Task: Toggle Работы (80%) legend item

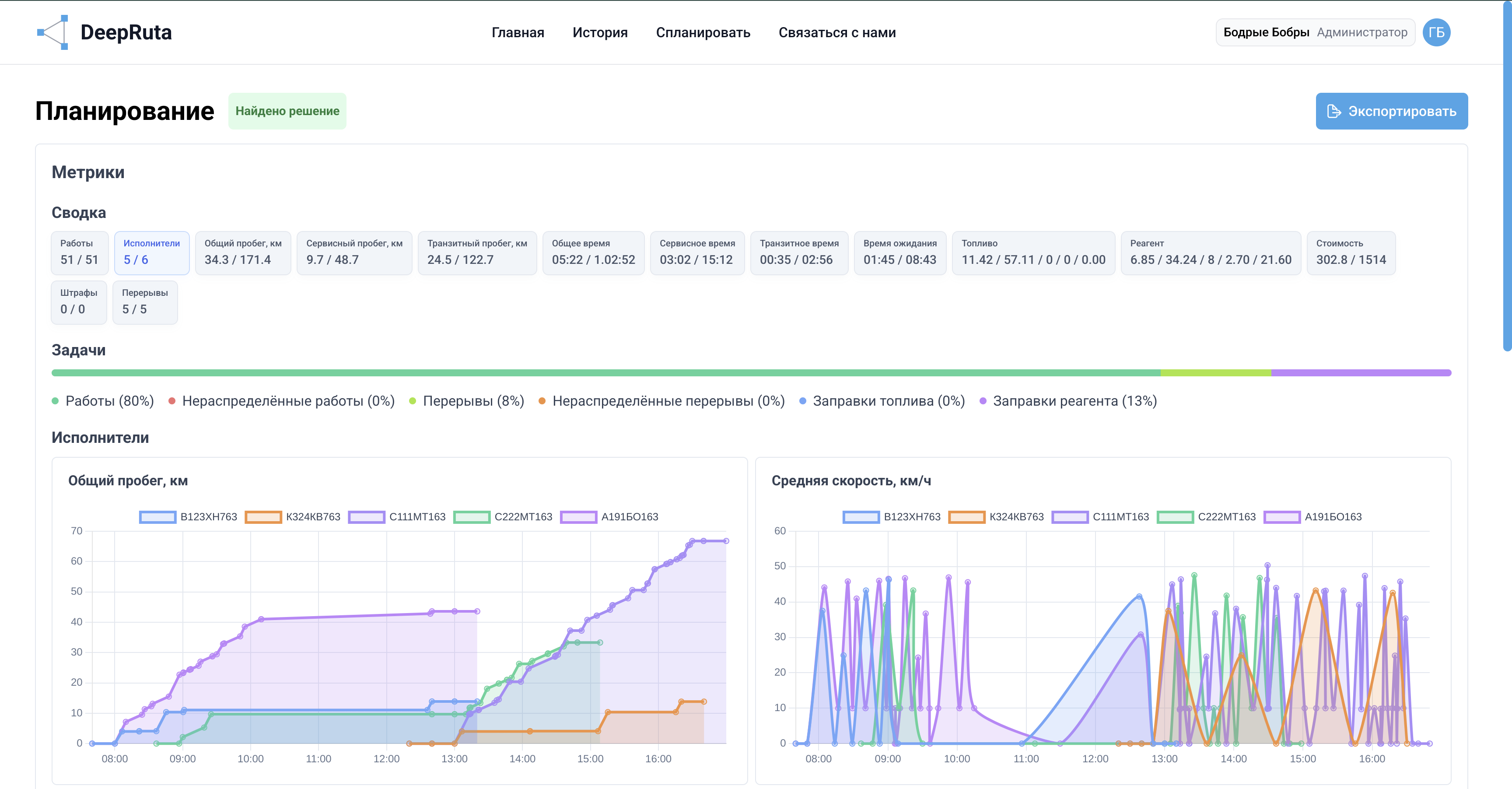Action: pyautogui.click(x=103, y=401)
